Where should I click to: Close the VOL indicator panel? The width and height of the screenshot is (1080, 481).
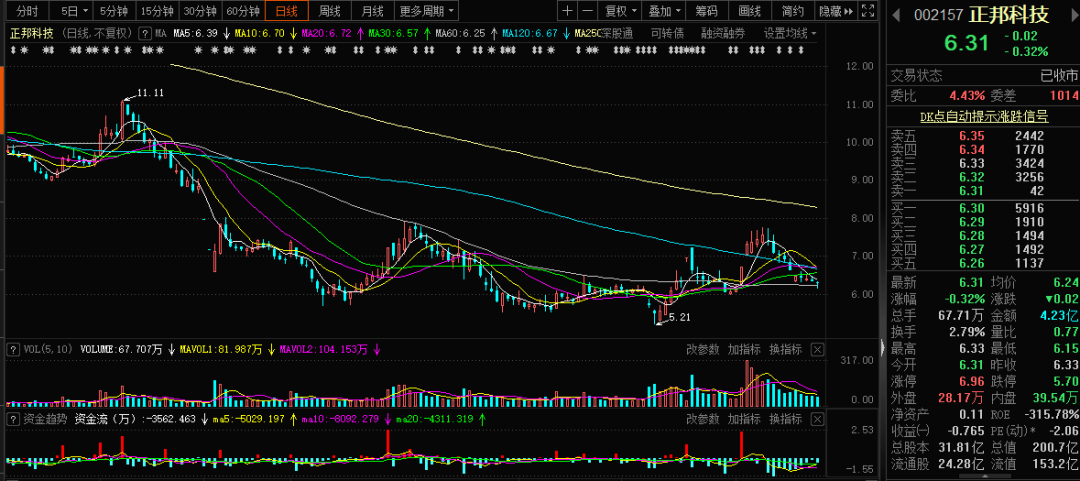pyautogui.click(x=818, y=349)
